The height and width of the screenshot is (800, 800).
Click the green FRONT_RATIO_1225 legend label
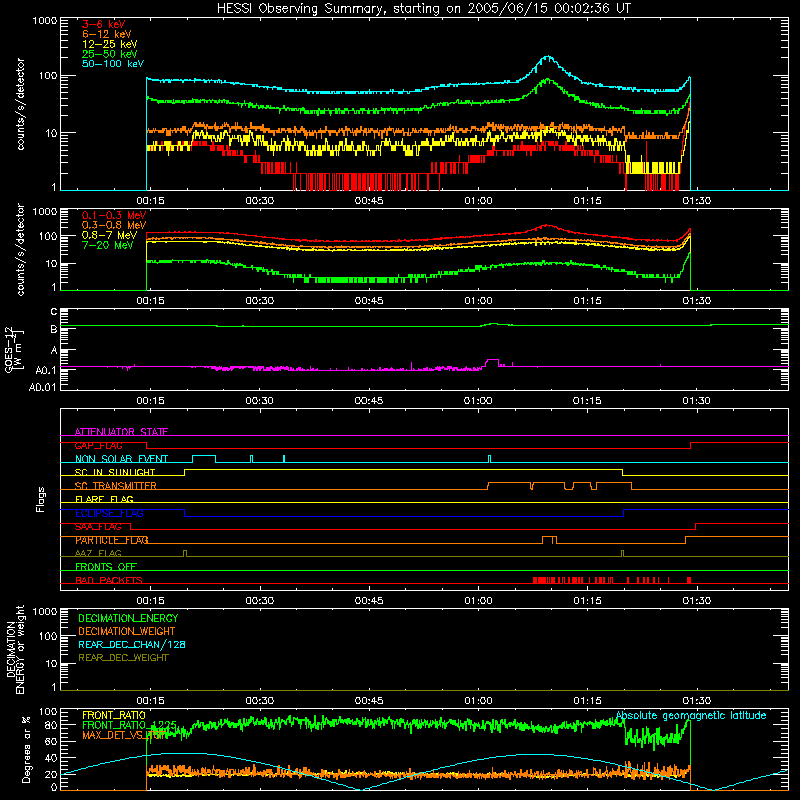point(130,725)
